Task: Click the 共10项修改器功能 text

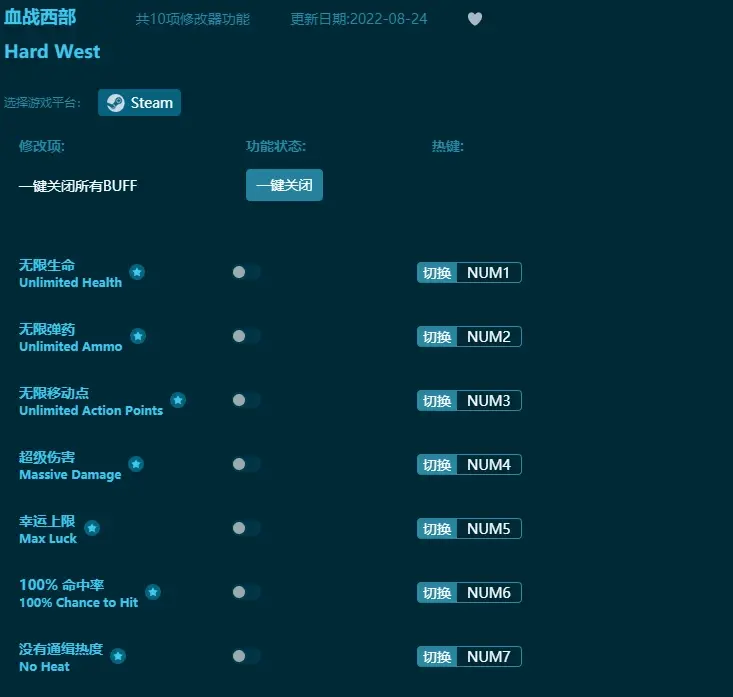Action: 193,19
